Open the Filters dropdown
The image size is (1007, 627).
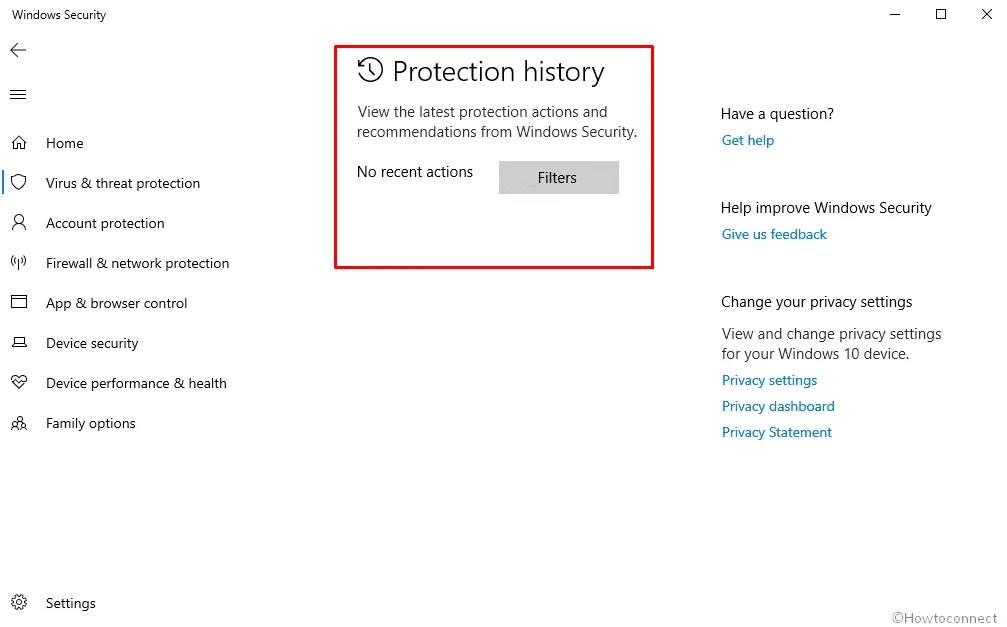coord(558,177)
